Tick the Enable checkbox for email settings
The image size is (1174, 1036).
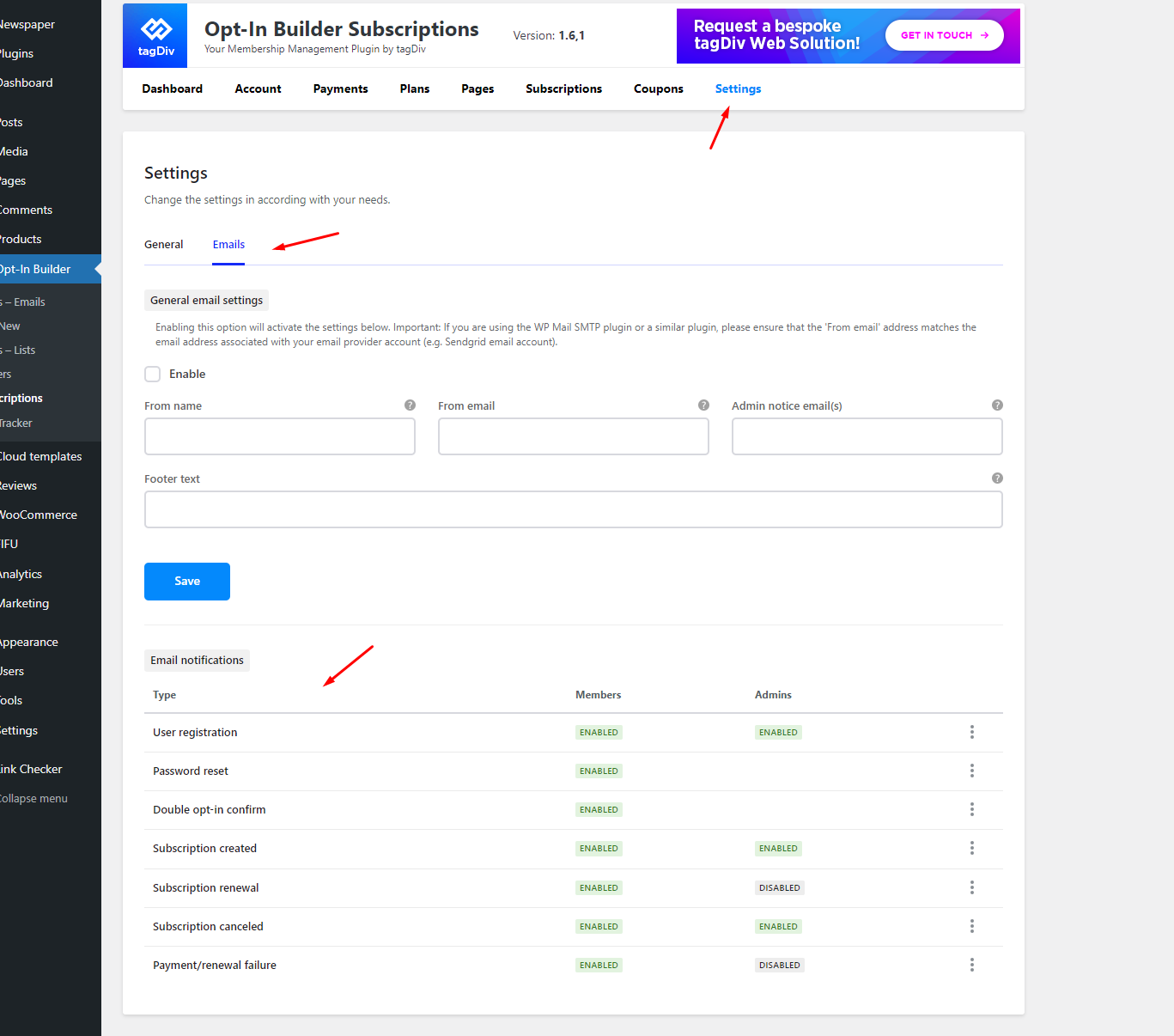point(153,374)
